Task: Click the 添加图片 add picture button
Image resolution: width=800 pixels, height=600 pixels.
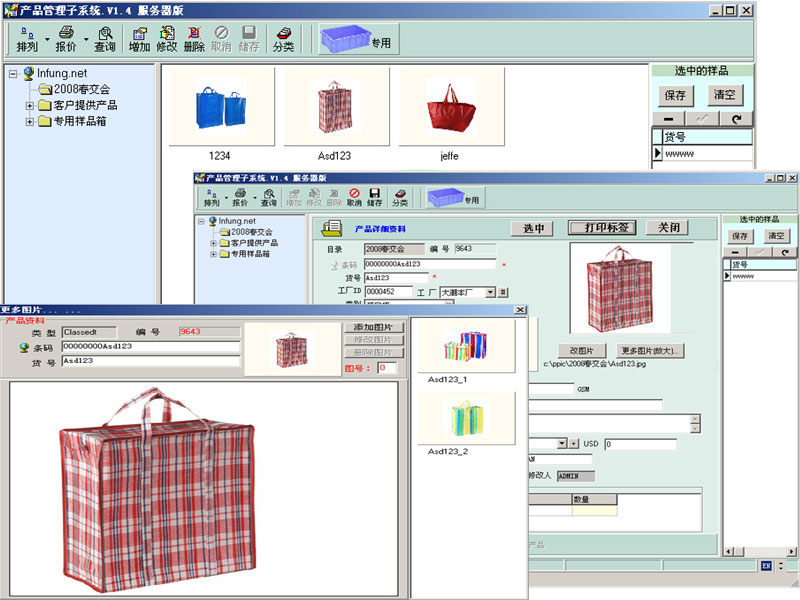Action: click(373, 327)
